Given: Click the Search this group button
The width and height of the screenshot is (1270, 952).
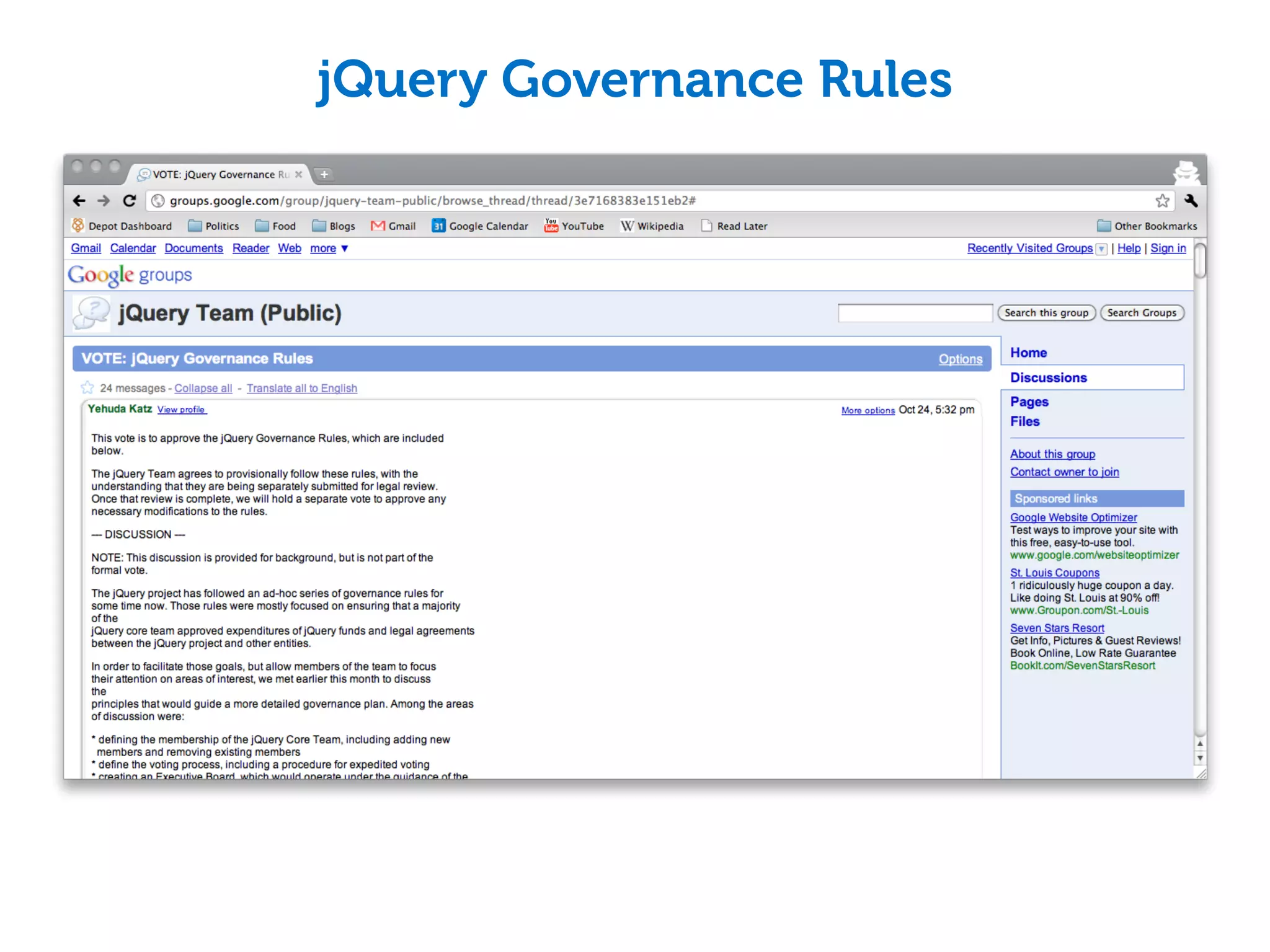Looking at the screenshot, I should click(x=1046, y=313).
